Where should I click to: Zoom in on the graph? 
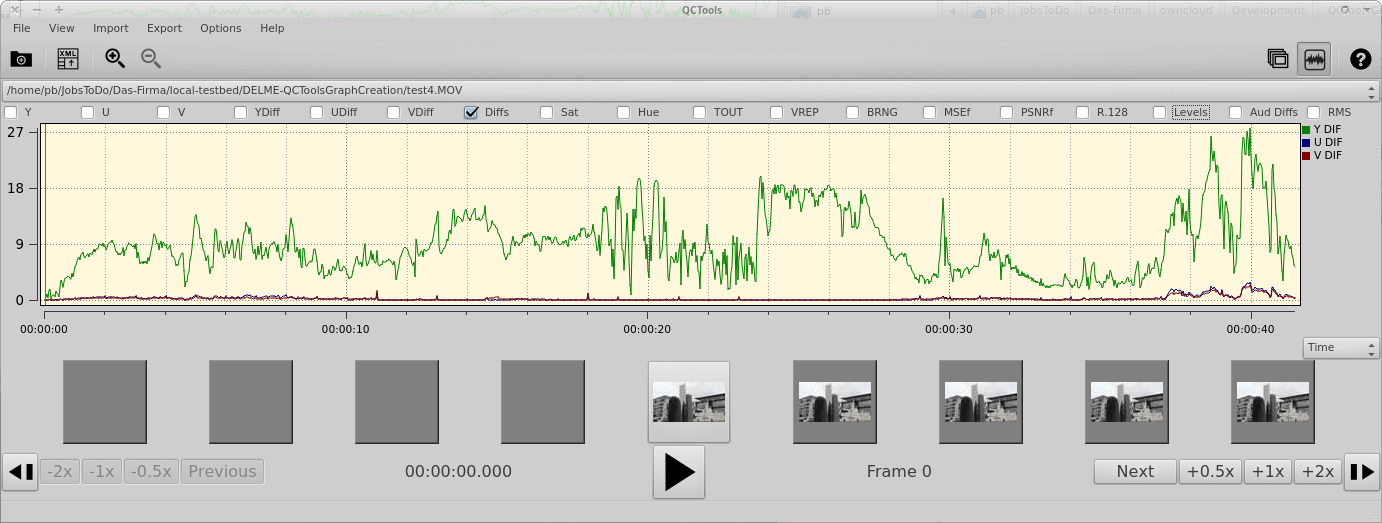click(x=115, y=59)
